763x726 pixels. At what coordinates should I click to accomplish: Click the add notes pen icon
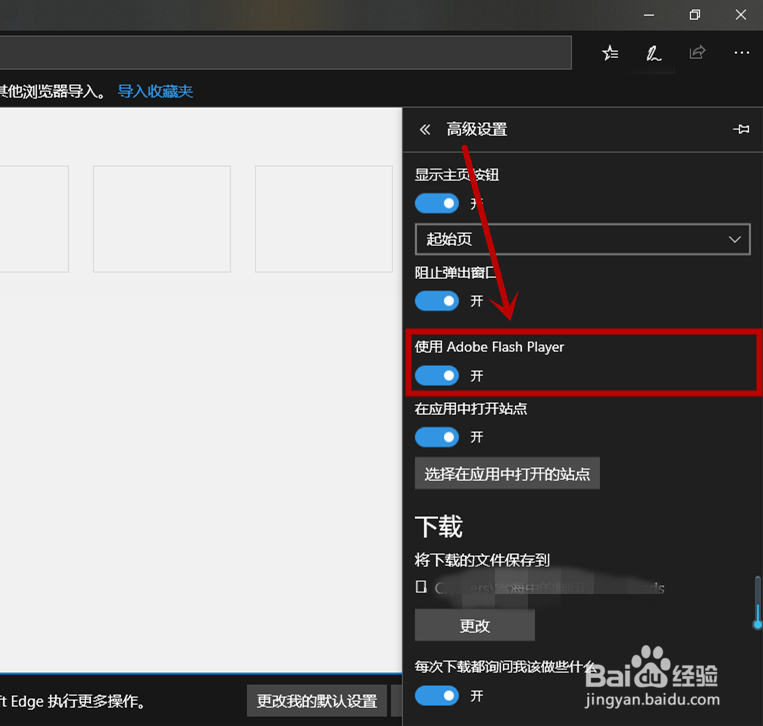pyautogui.click(x=654, y=53)
